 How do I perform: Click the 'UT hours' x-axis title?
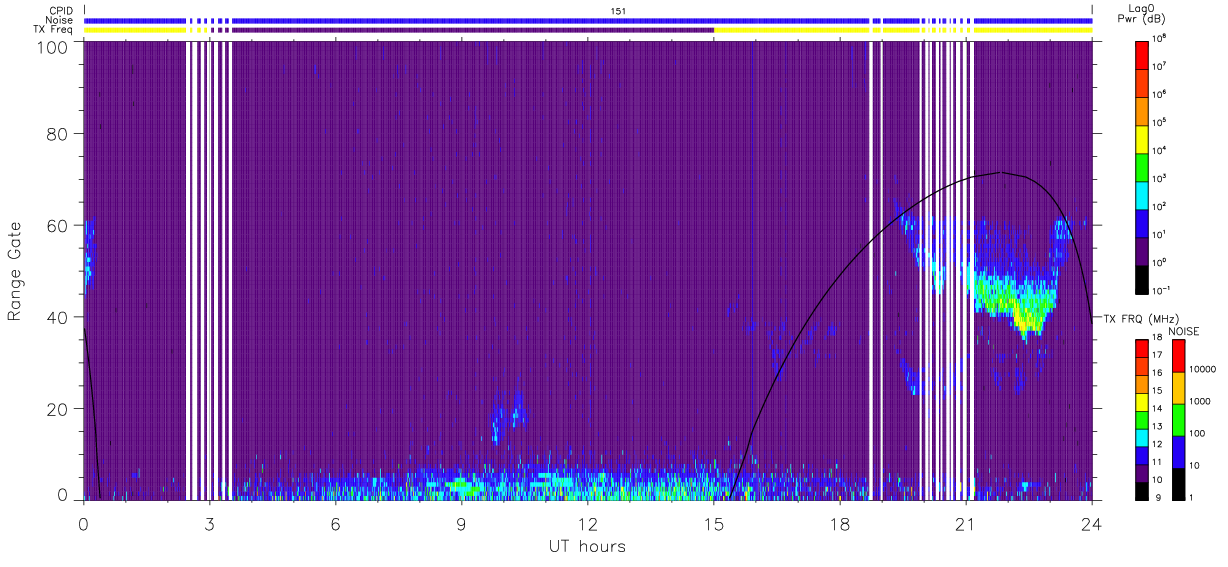(587, 546)
